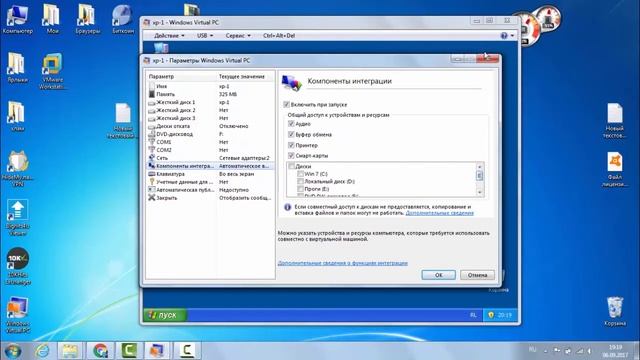
Task: Select Учетные данные для... setting row
Action: point(210,182)
